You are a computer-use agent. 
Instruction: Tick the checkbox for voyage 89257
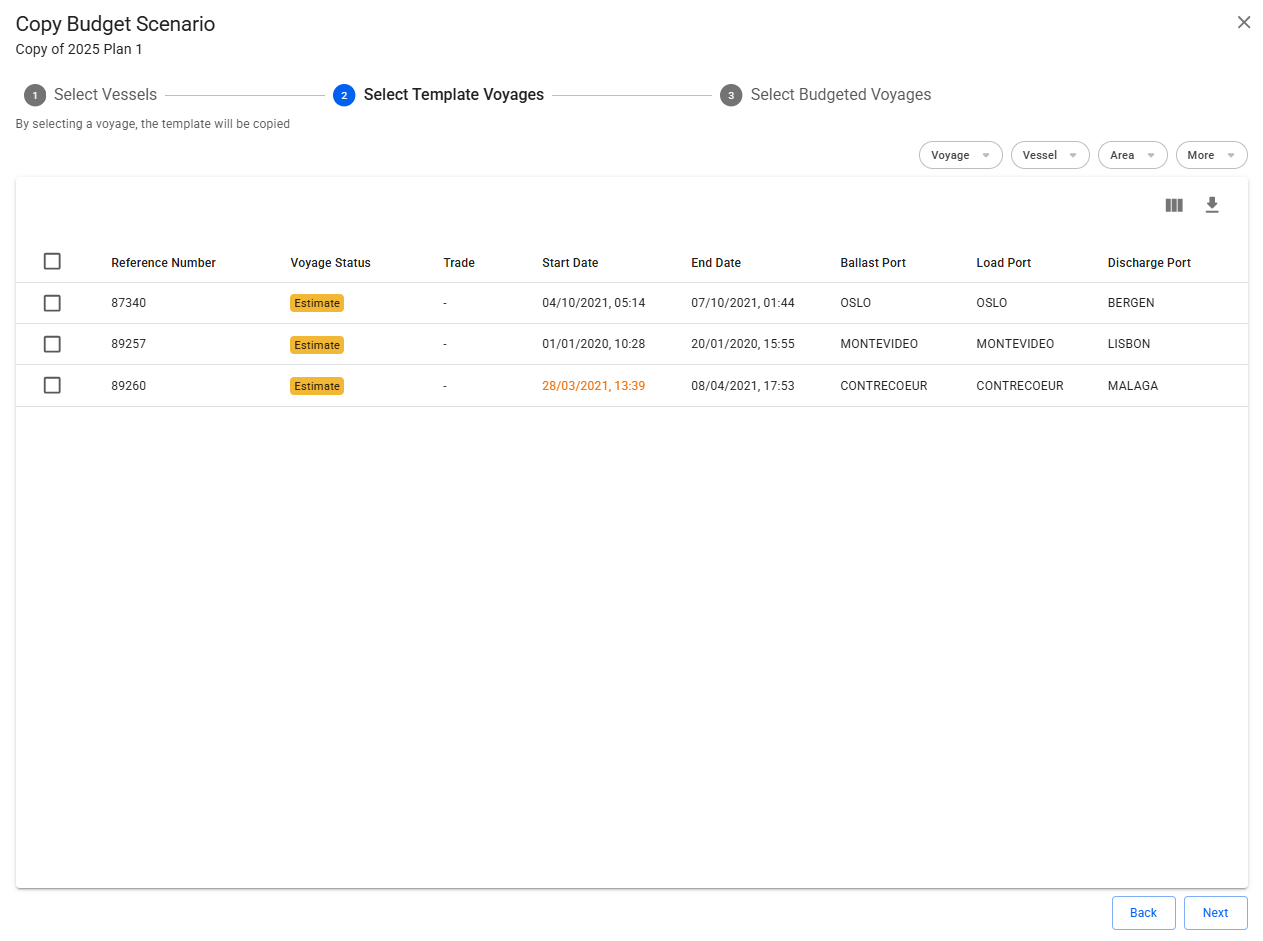[52, 344]
